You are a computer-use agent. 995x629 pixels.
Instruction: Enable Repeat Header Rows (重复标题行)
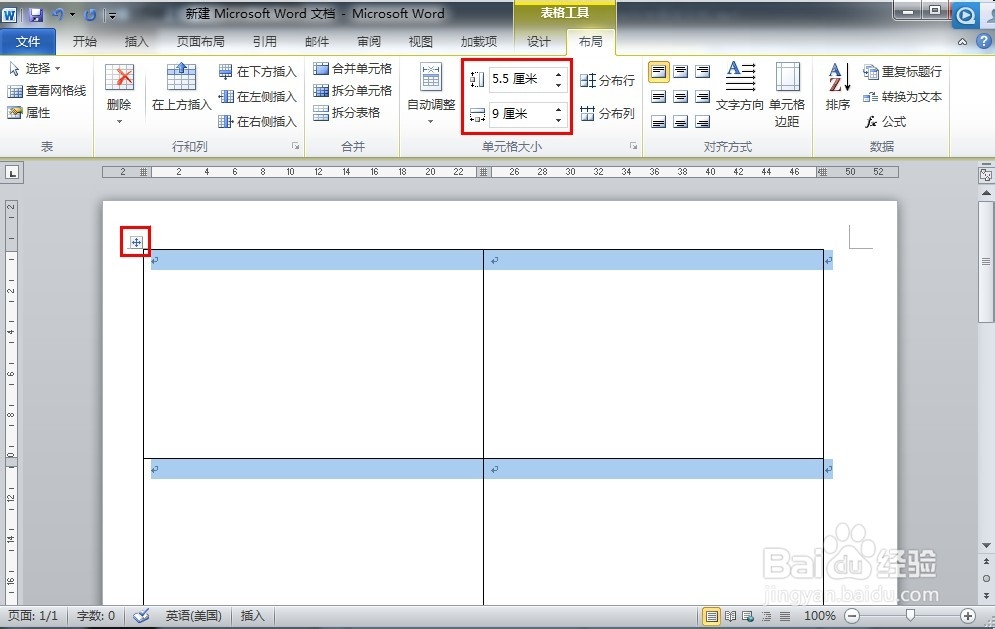[903, 71]
